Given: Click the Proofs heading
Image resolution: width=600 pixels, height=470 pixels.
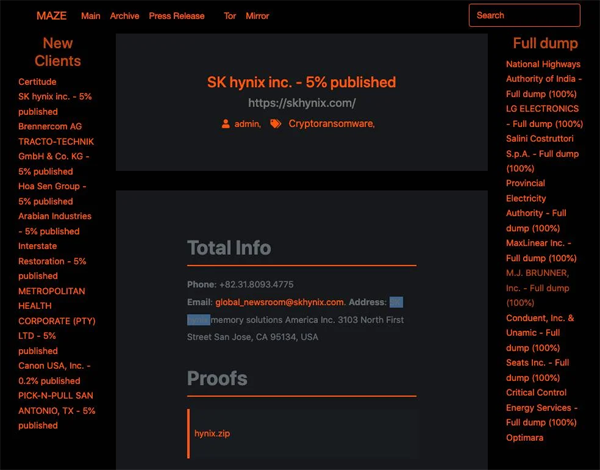Looking at the screenshot, I should (217, 379).
